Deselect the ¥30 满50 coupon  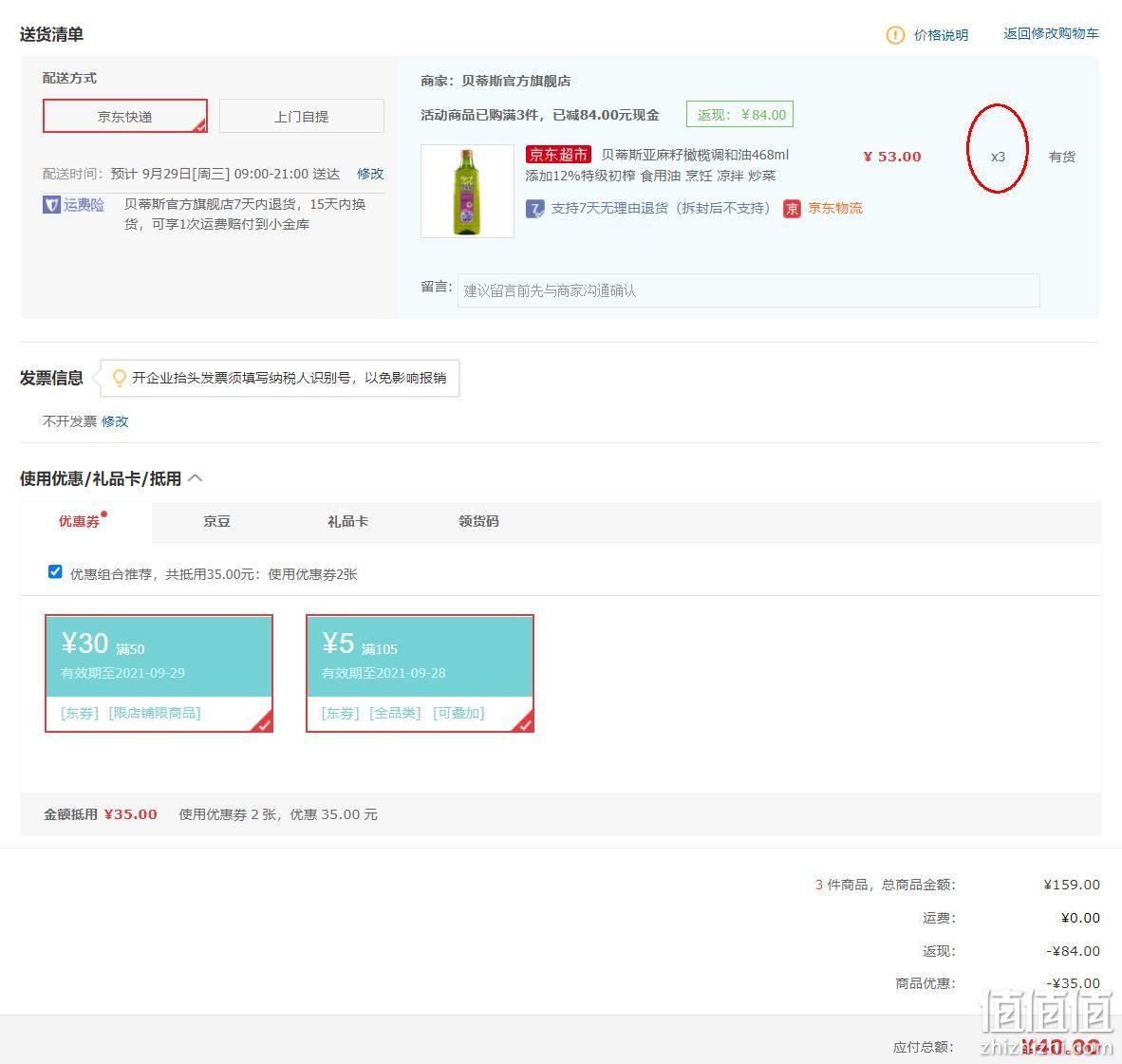pyautogui.click(x=159, y=673)
